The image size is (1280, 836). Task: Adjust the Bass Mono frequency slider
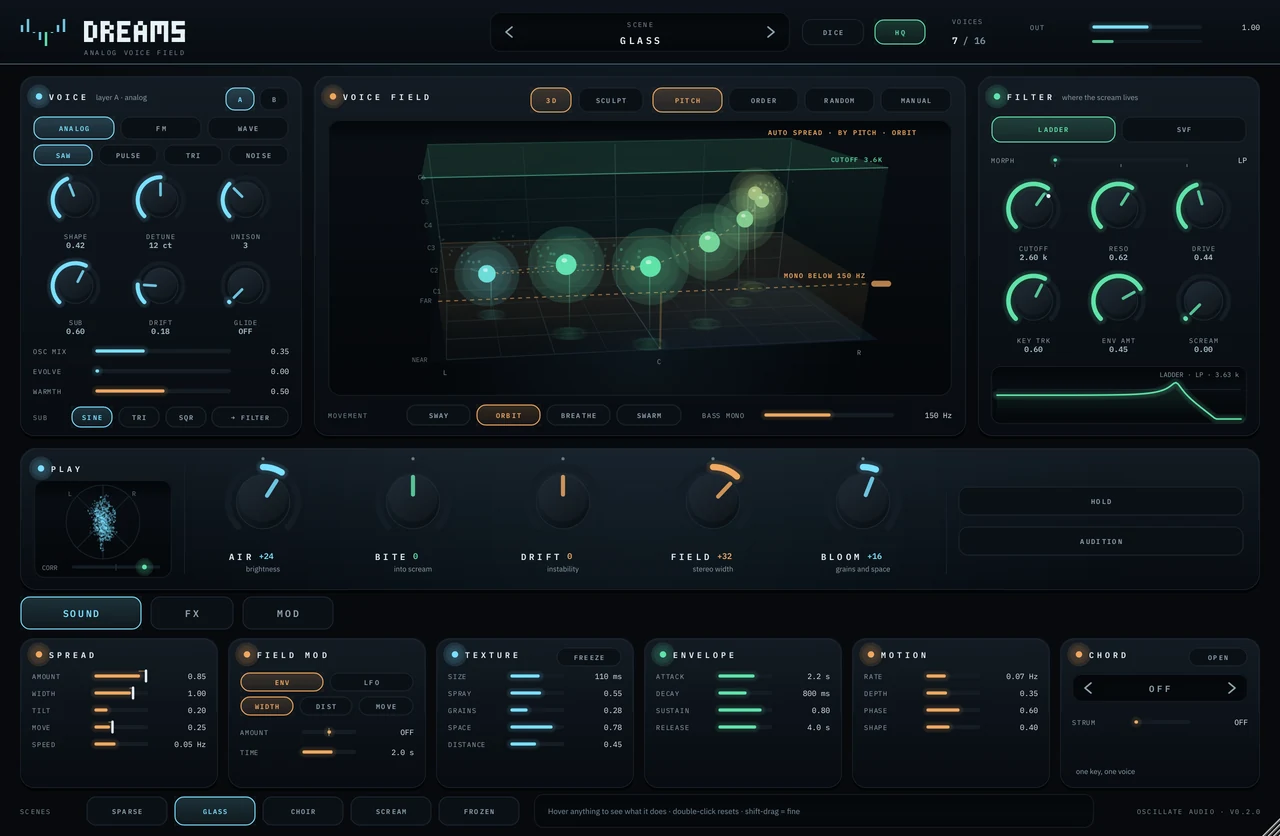pyautogui.click(x=828, y=415)
